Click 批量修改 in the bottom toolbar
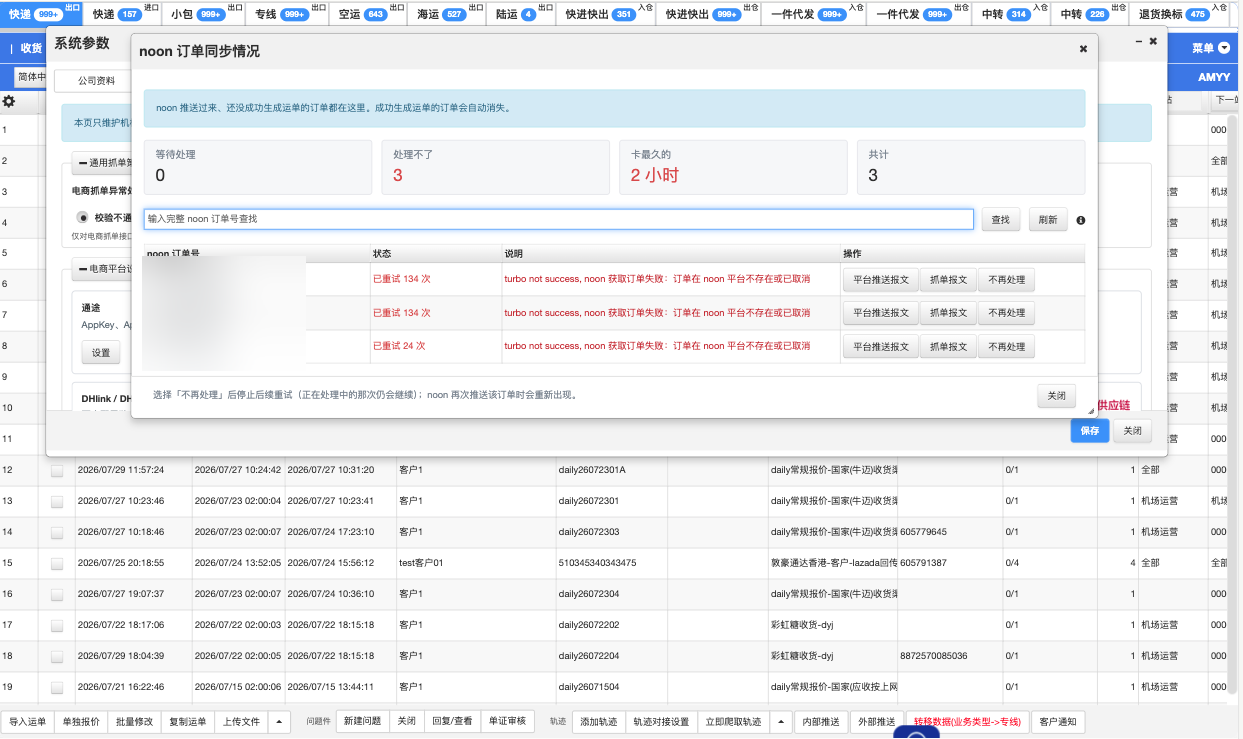Image resolution: width=1243 pixels, height=739 pixels. coord(134,722)
